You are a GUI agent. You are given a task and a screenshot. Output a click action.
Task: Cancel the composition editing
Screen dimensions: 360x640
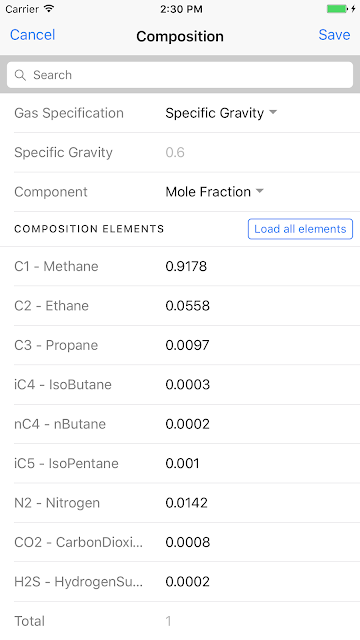(32, 35)
